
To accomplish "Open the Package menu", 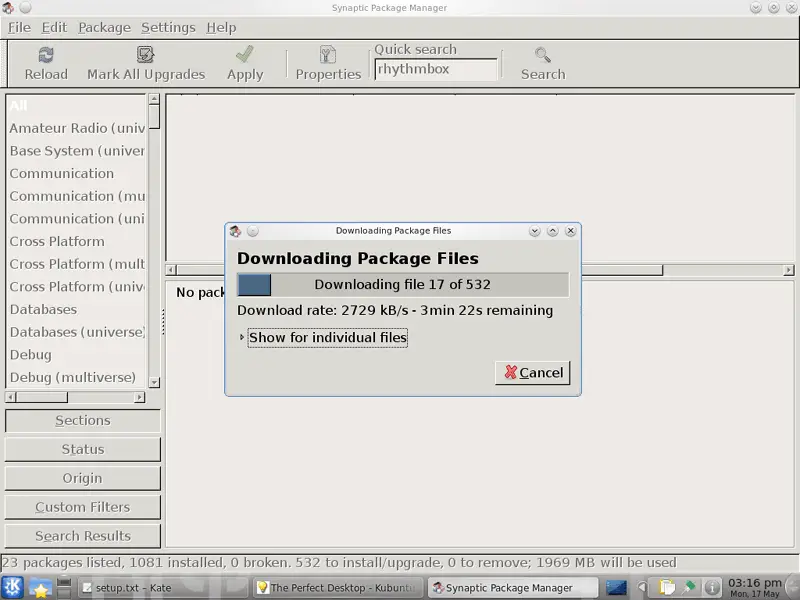I will point(105,28).
